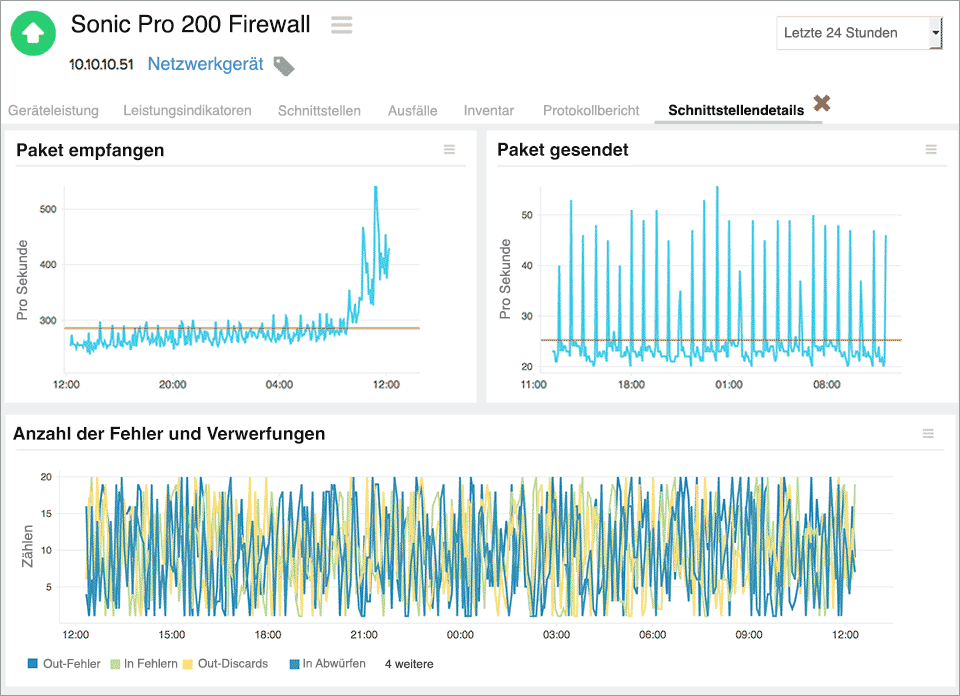Click the close X on Schnittstellendetails tab
Screen dimensions: 960x696
(821, 102)
